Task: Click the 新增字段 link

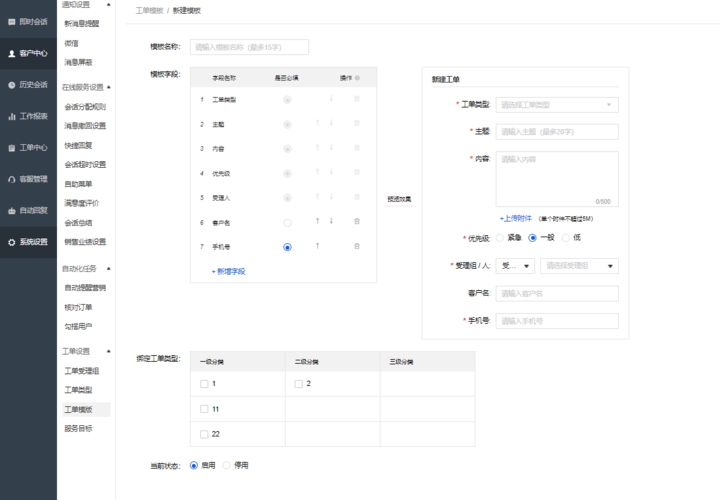Action: (229, 271)
